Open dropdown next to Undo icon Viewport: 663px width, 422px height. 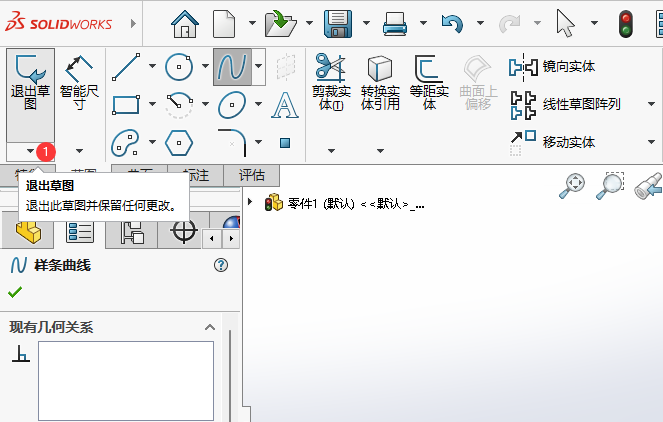[x=480, y=23]
